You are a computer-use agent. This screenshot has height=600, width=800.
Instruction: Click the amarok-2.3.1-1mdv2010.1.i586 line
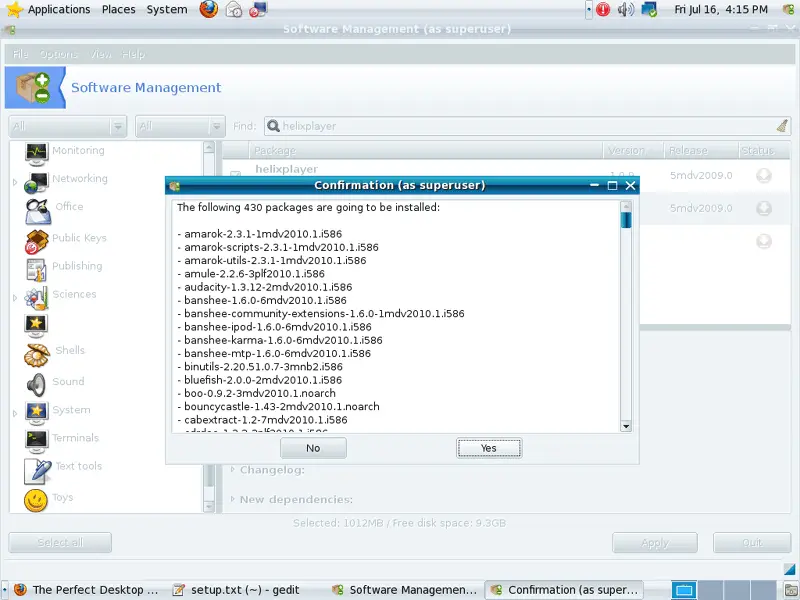point(260,234)
